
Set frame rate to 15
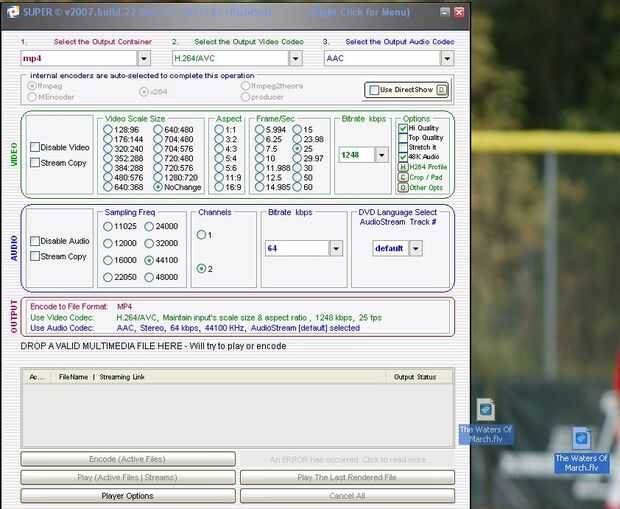pyautogui.click(x=297, y=130)
